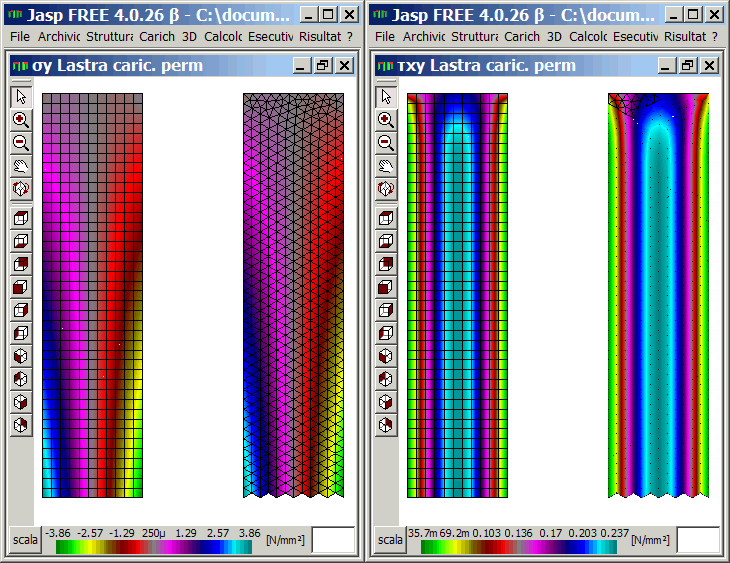Set left-face cube view in τxy window
Screen dimensions: 730x563
click(x=386, y=333)
